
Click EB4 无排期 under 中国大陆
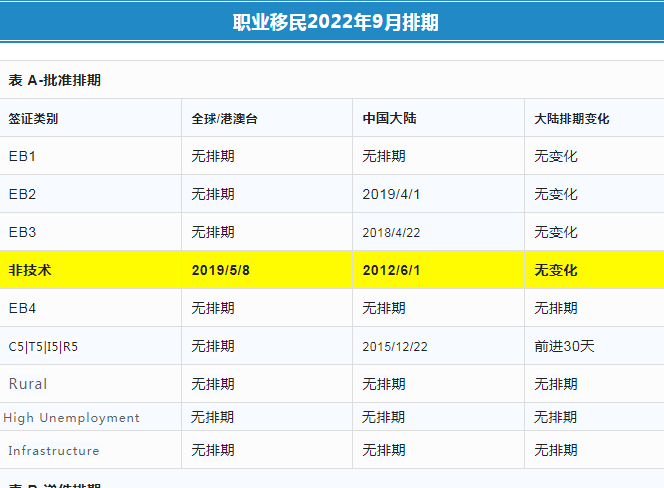pos(384,308)
